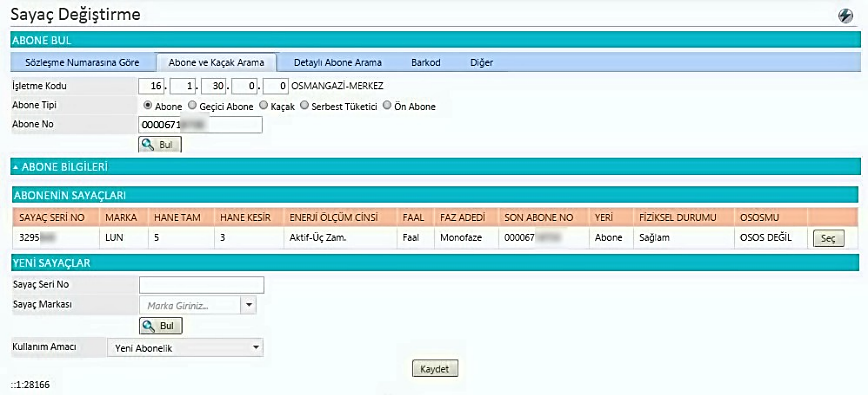Viewport: 868px width, 395px height.
Task: Click the ::1:28166 status text
Action: 30,384
